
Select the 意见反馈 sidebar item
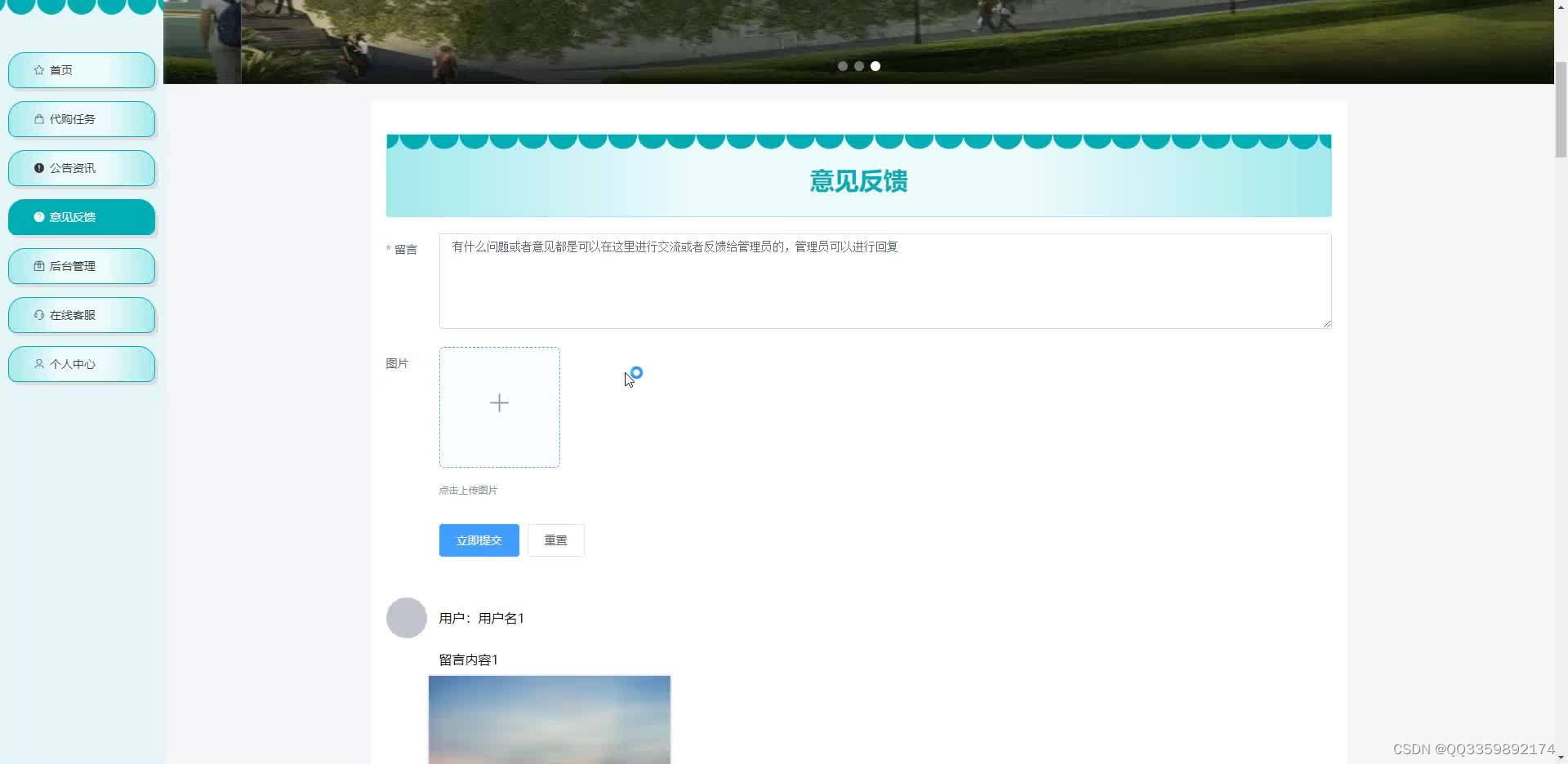(x=82, y=217)
